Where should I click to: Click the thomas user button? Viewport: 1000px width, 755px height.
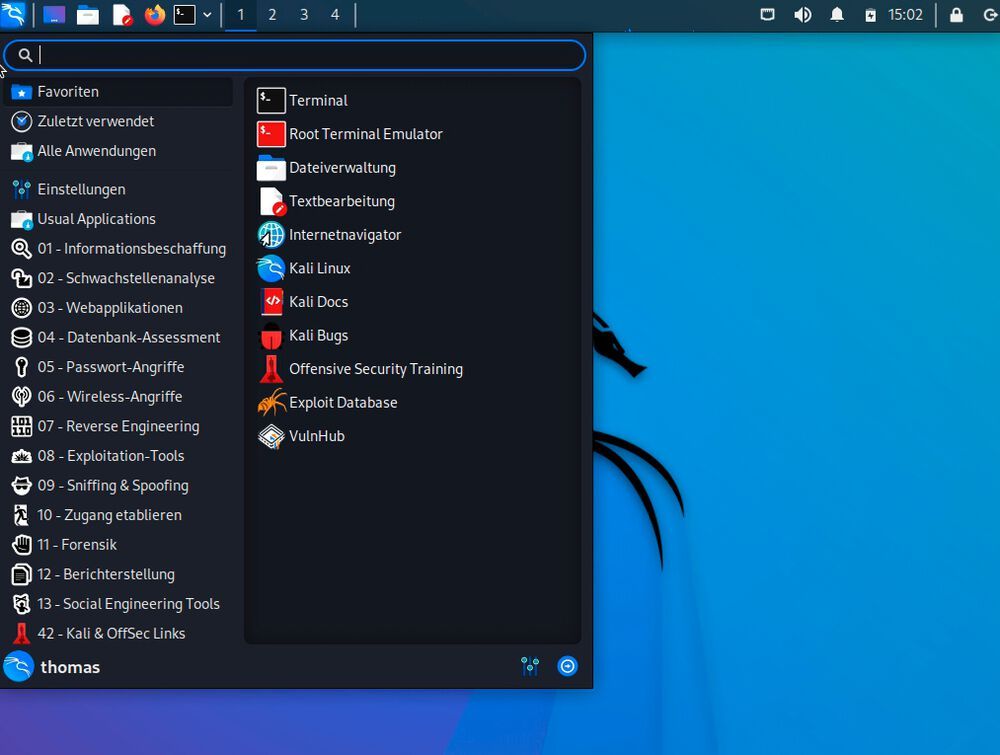[70, 666]
